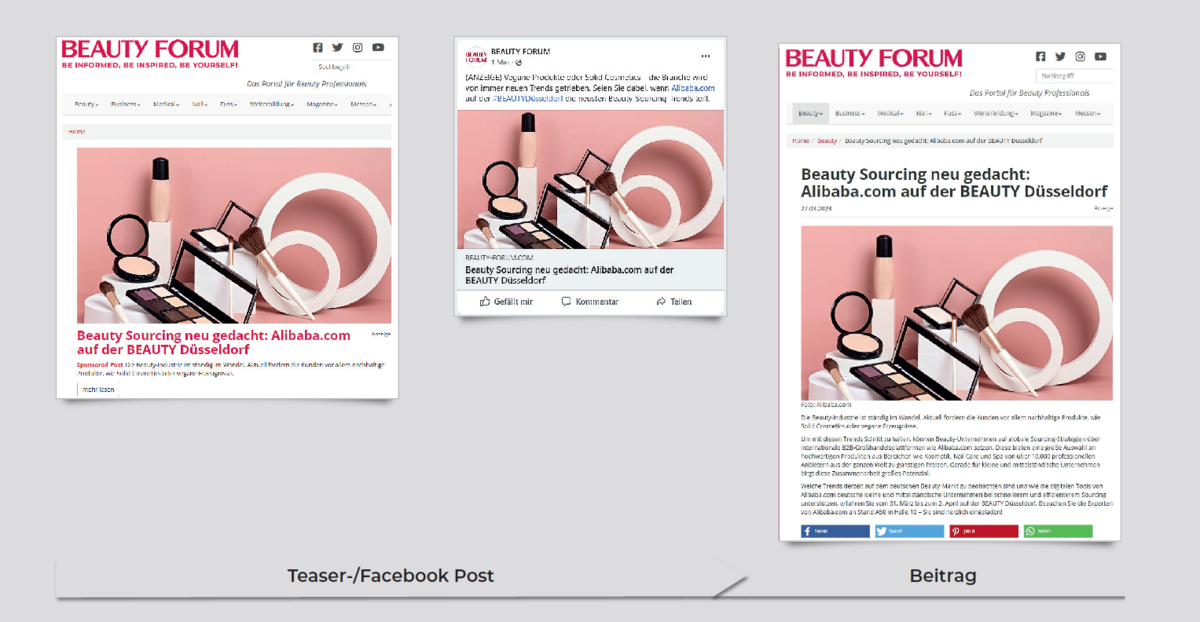
Task: Like the post with Gefällt mir
Action: point(506,301)
